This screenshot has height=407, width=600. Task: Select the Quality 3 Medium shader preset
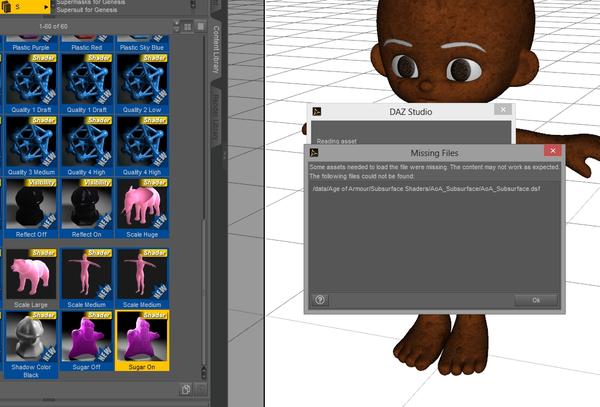tap(31, 146)
